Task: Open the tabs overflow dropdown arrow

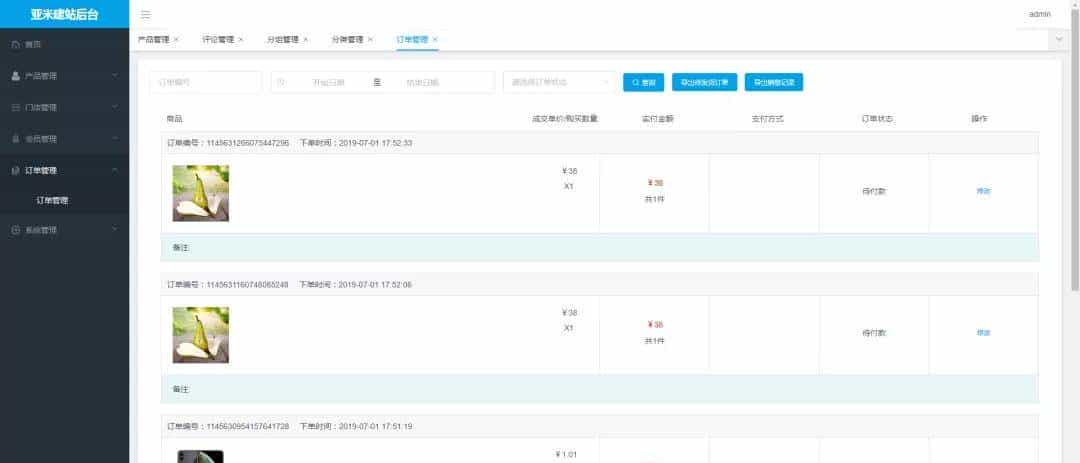Action: [1059, 40]
